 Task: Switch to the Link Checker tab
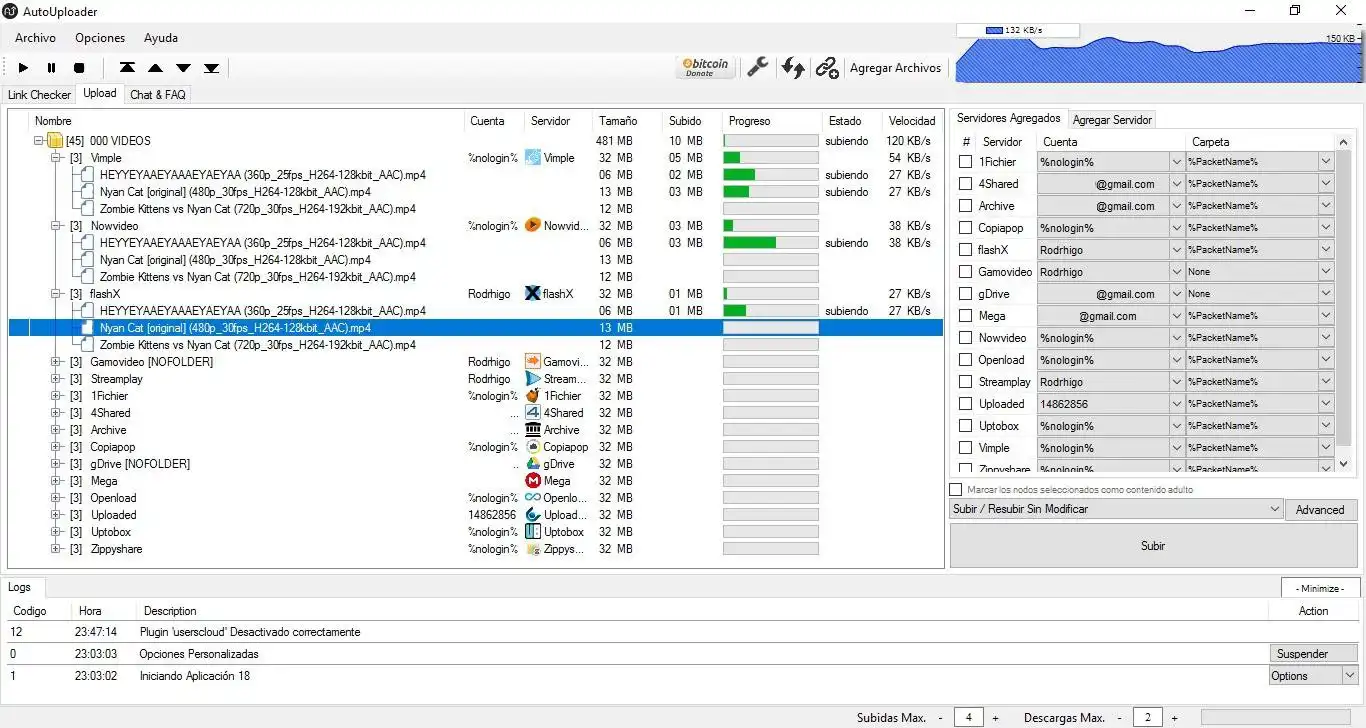[x=39, y=95]
